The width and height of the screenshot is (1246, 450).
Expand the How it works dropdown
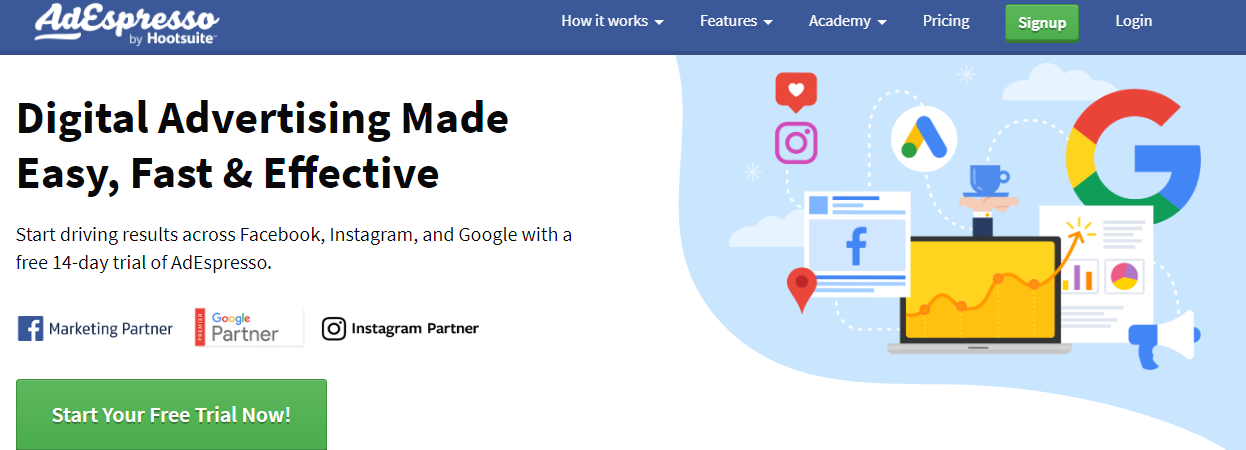click(x=612, y=21)
